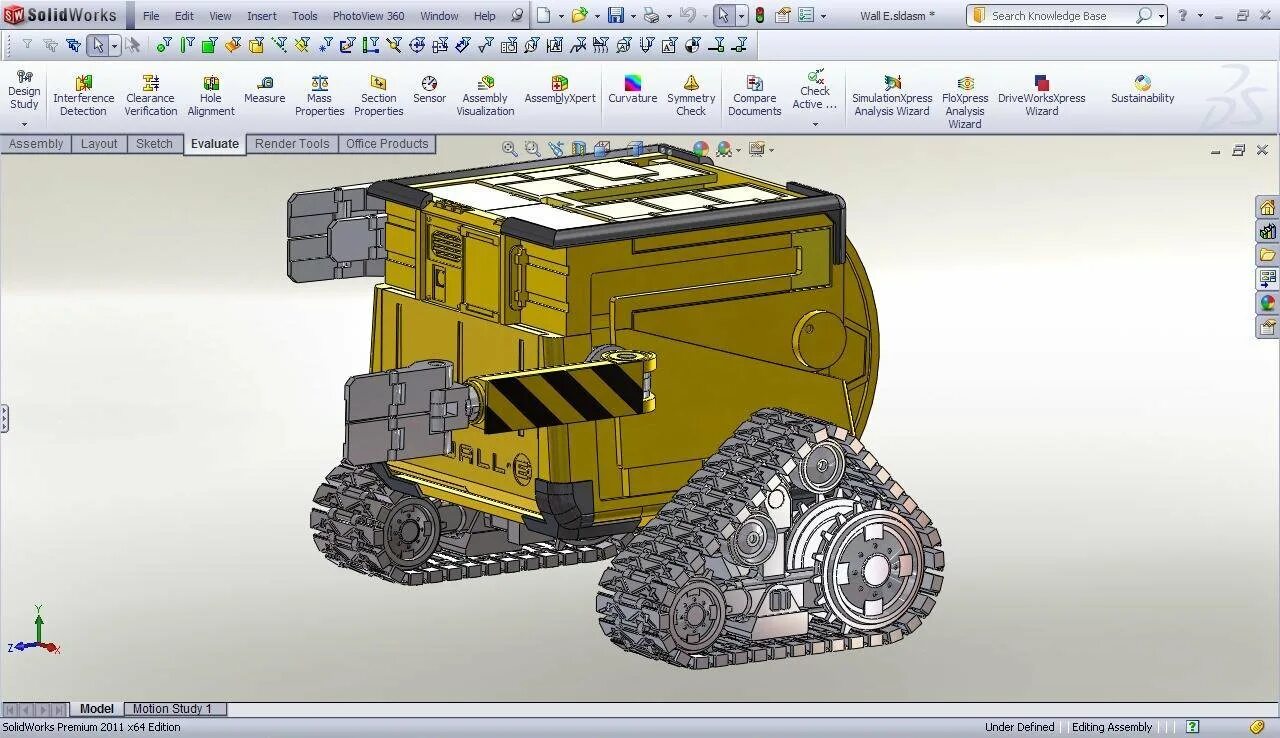Click the status bar Help question icon
Screen dimensions: 1280x738
[1192, 727]
